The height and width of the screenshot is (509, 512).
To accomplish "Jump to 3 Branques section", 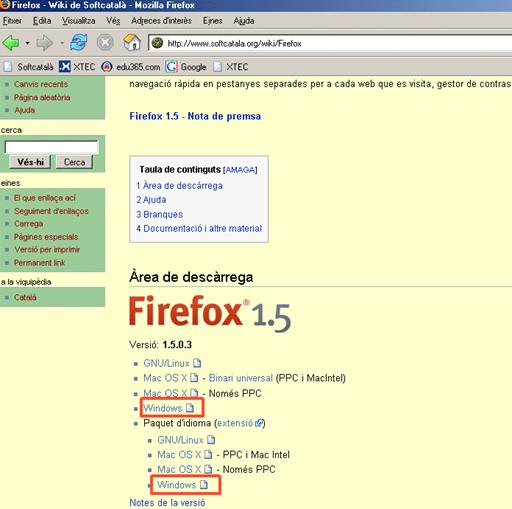I will pyautogui.click(x=159, y=214).
